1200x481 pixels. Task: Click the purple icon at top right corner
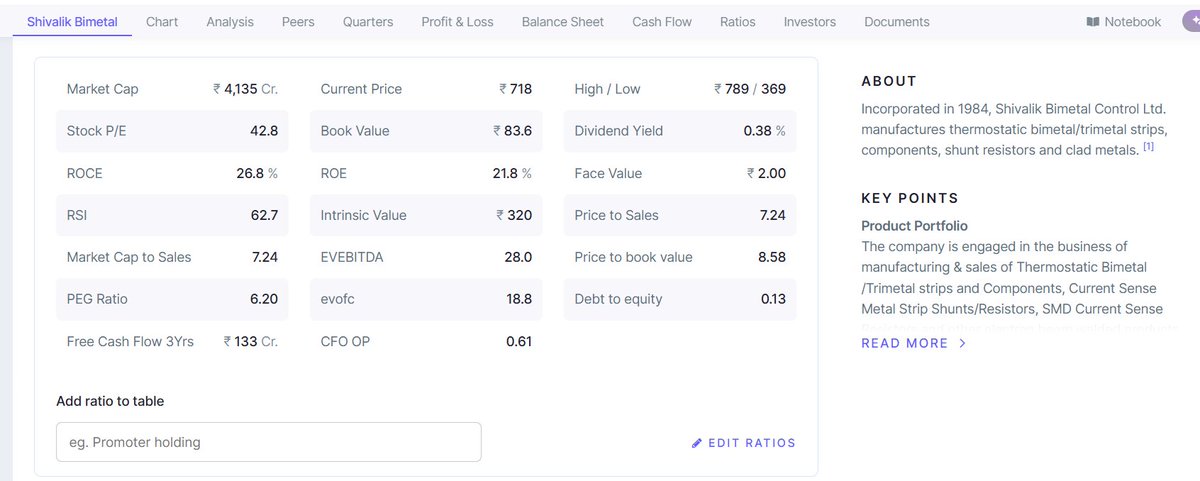click(x=1191, y=21)
